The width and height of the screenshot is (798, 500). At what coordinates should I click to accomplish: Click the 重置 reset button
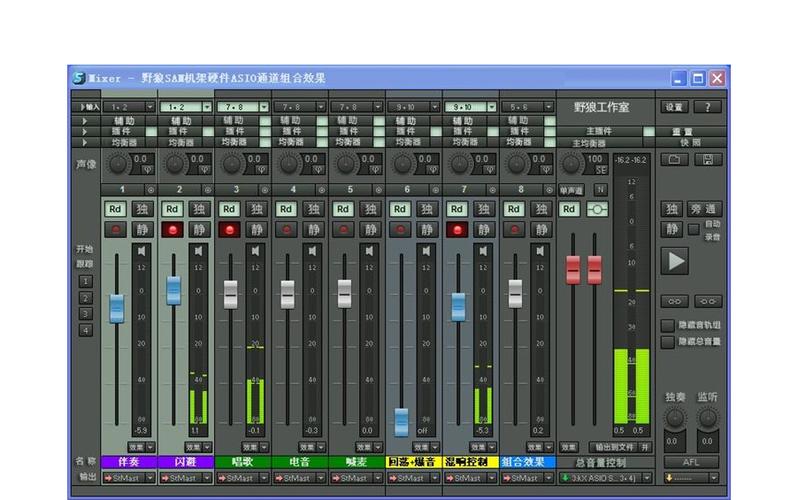[x=683, y=131]
